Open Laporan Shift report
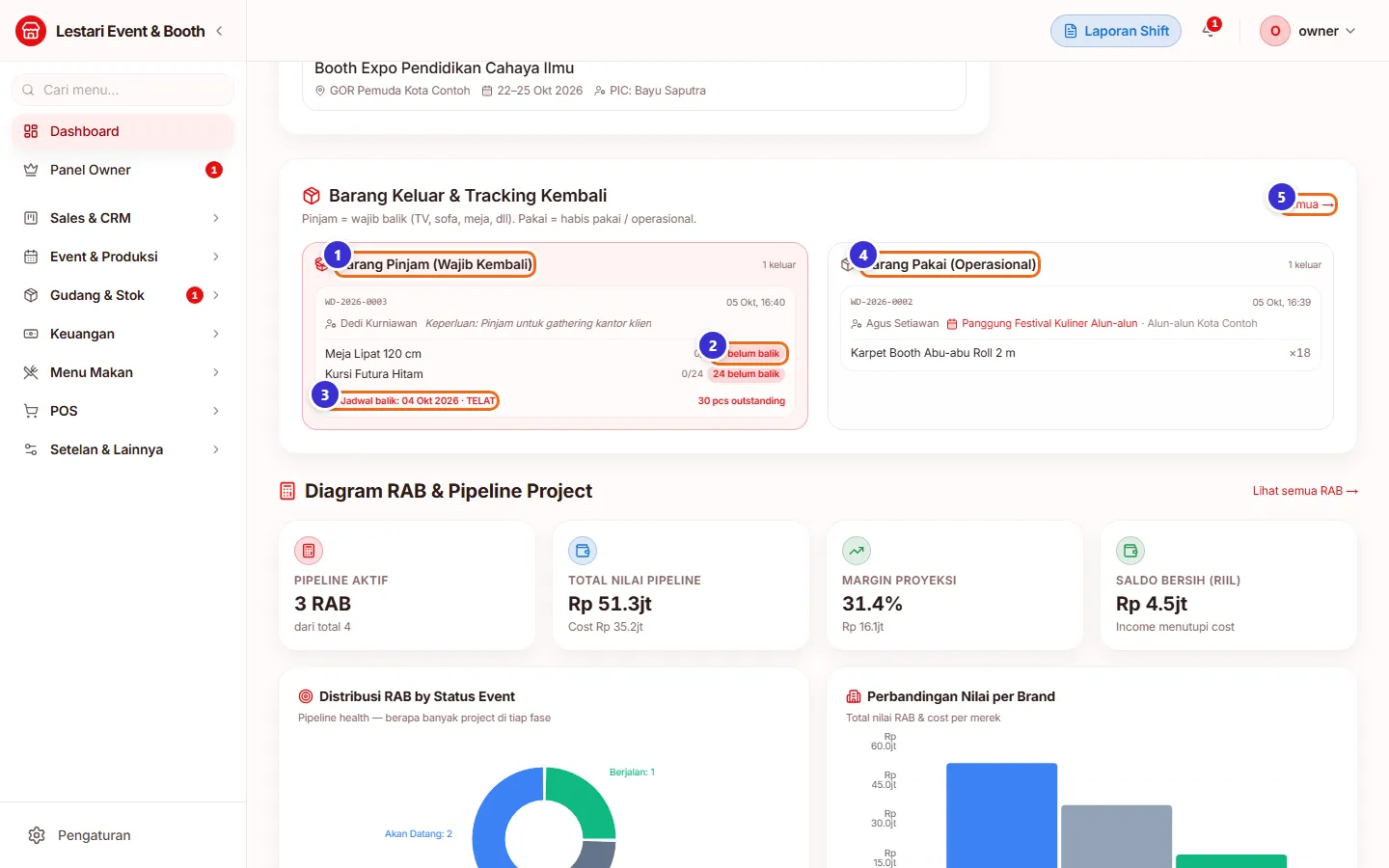The image size is (1389, 868). coord(1116,31)
